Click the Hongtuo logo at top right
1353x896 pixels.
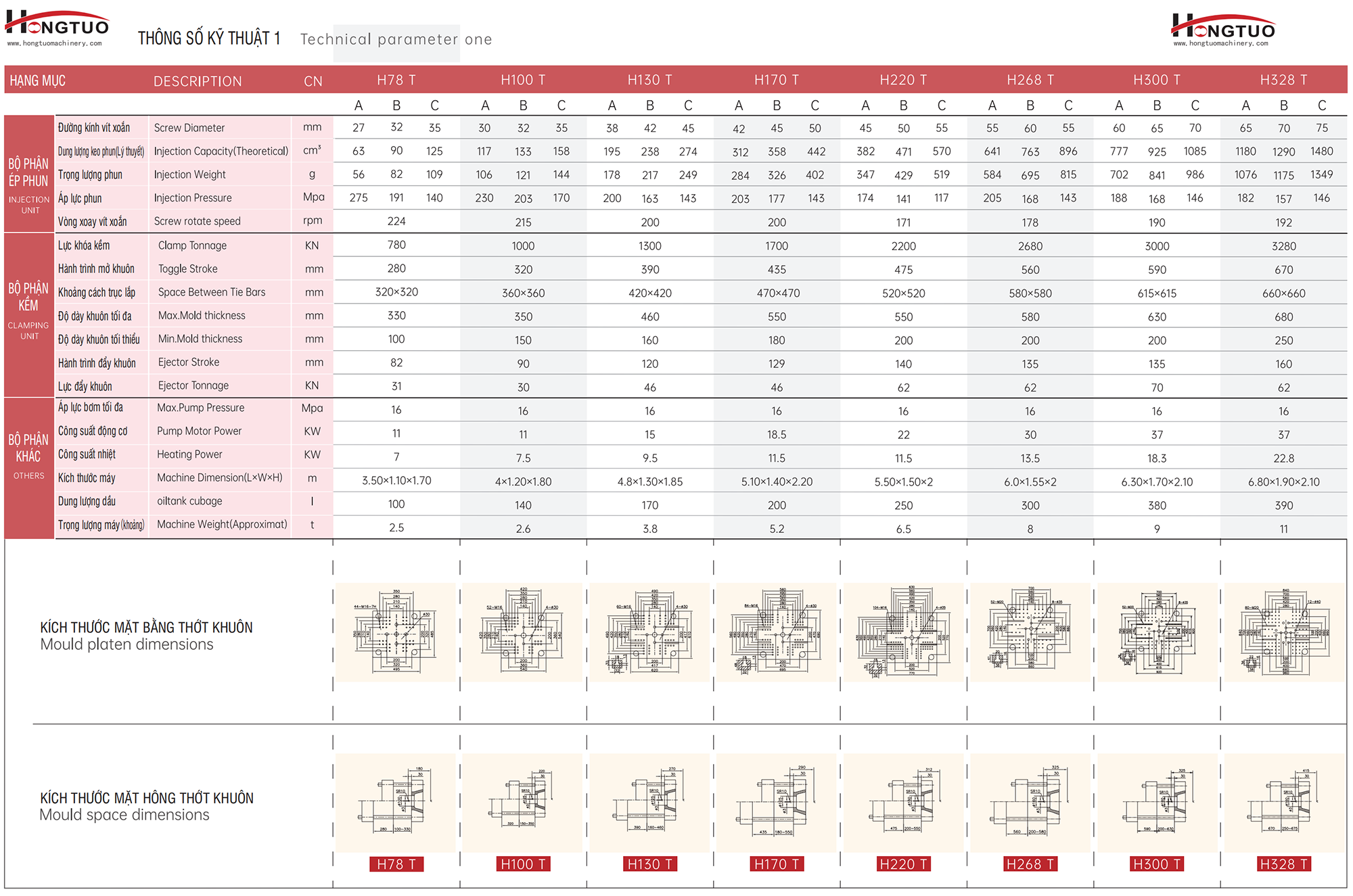click(x=1222, y=27)
